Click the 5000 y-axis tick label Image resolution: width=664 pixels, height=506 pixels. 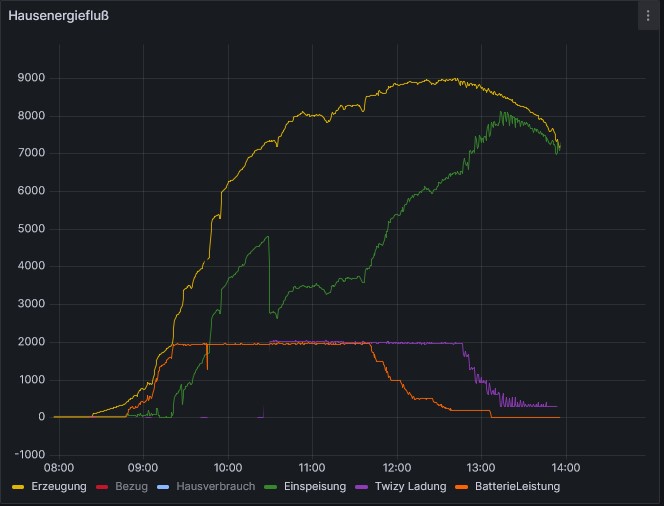click(x=30, y=229)
